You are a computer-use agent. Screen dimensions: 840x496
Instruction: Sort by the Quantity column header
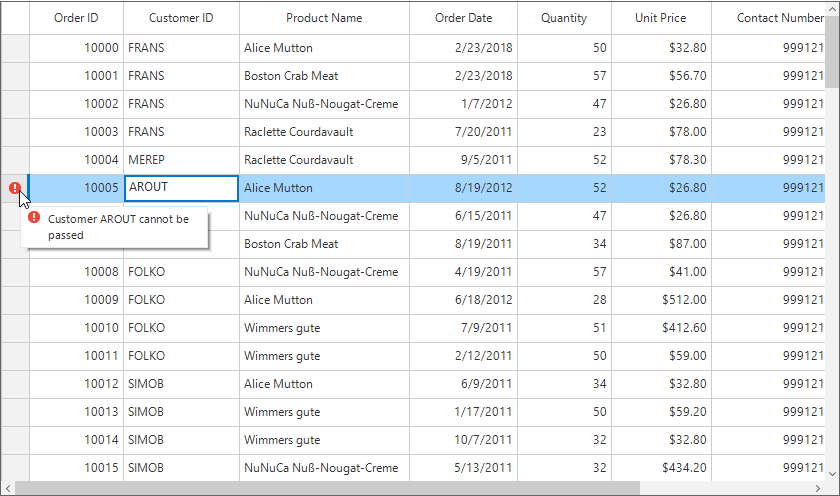click(x=565, y=18)
